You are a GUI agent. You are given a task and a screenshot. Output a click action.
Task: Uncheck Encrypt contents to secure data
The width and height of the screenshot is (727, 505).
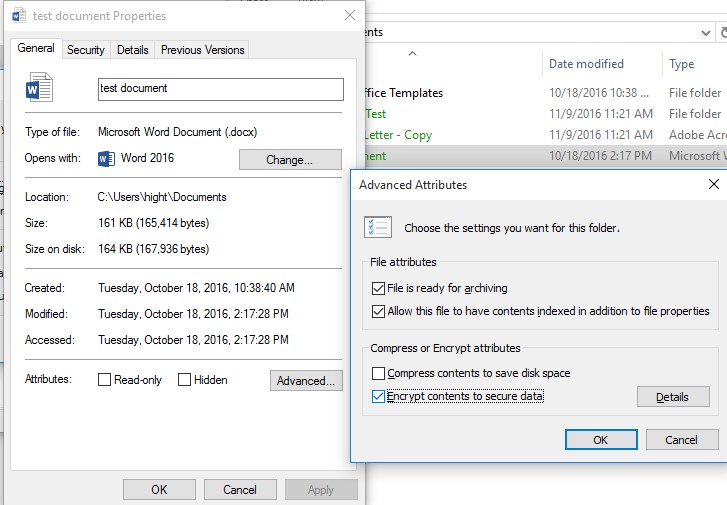tap(378, 397)
